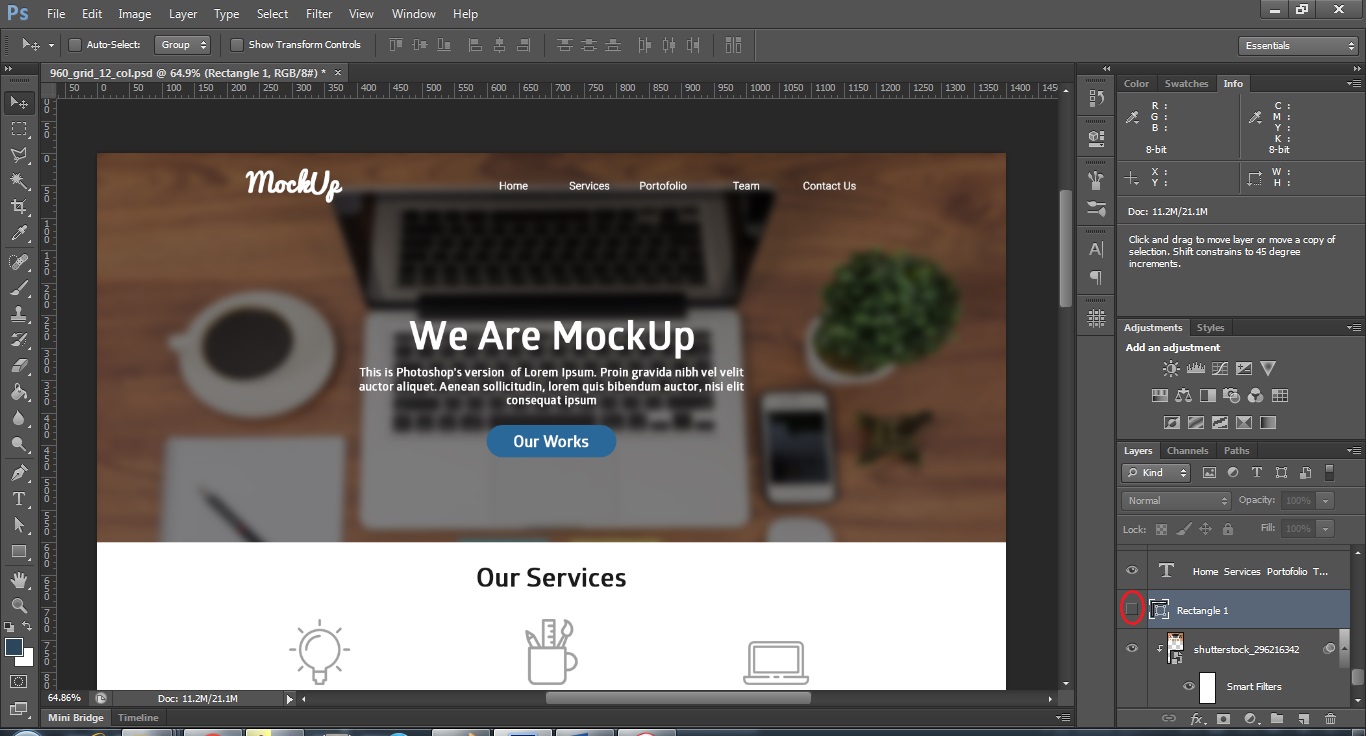Select the Horizontal Type tool
1366x736 pixels.
coord(19,499)
